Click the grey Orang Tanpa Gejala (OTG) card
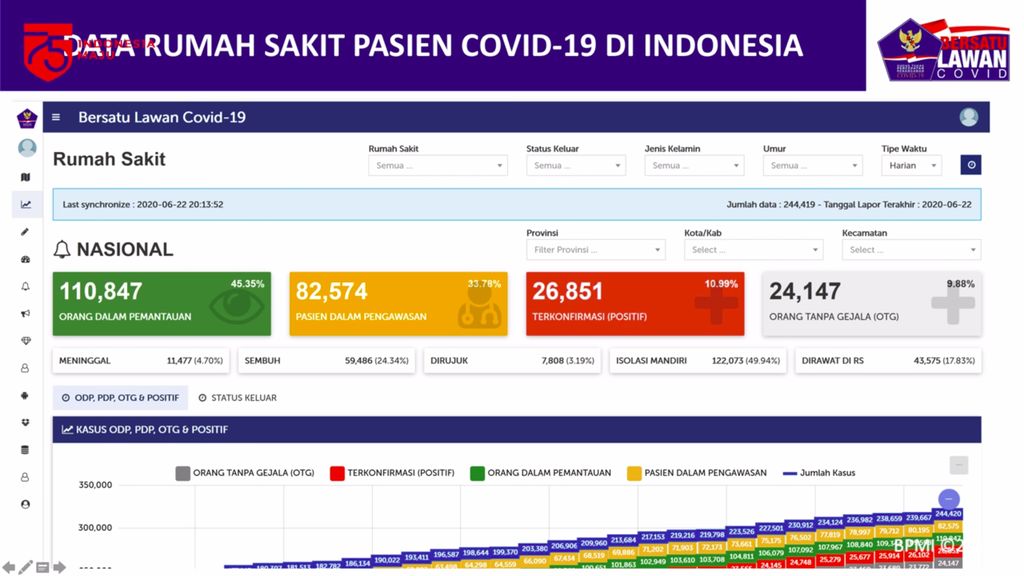 [872, 304]
